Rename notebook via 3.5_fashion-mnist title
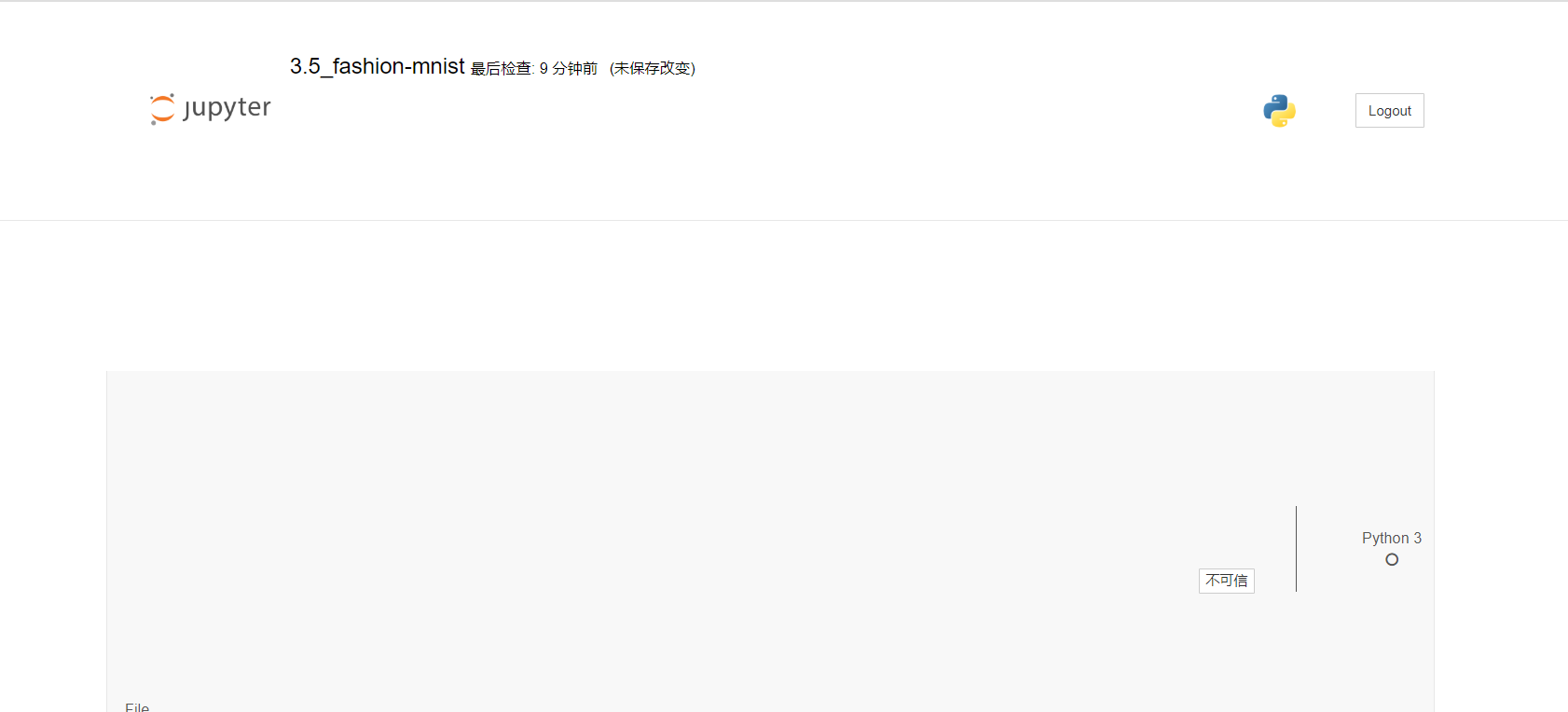Screen dimensions: 1568x712 point(377,66)
